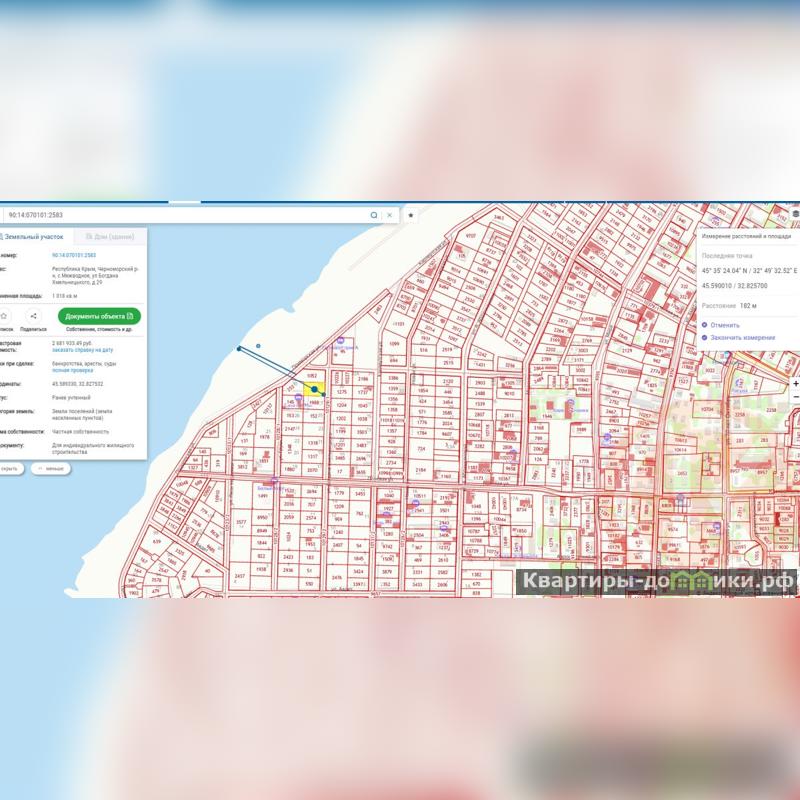Click the search magnifier icon
This screenshot has width=800, height=800.
(374, 215)
